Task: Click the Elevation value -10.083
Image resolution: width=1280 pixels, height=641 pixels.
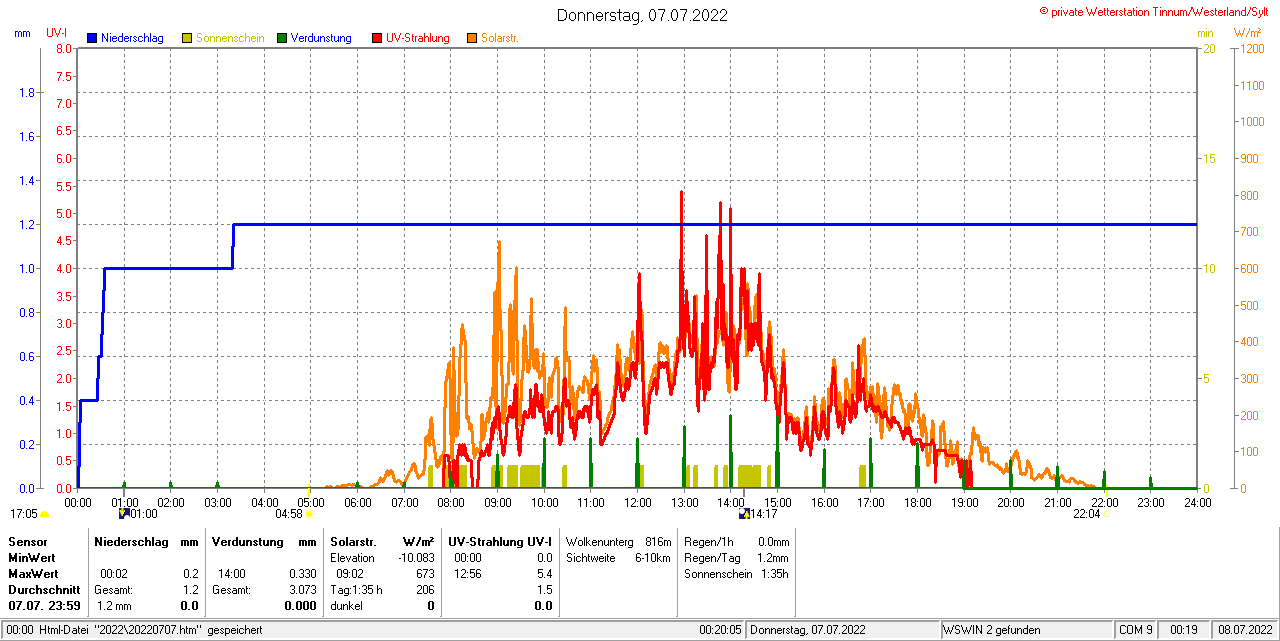Action: tap(414, 557)
